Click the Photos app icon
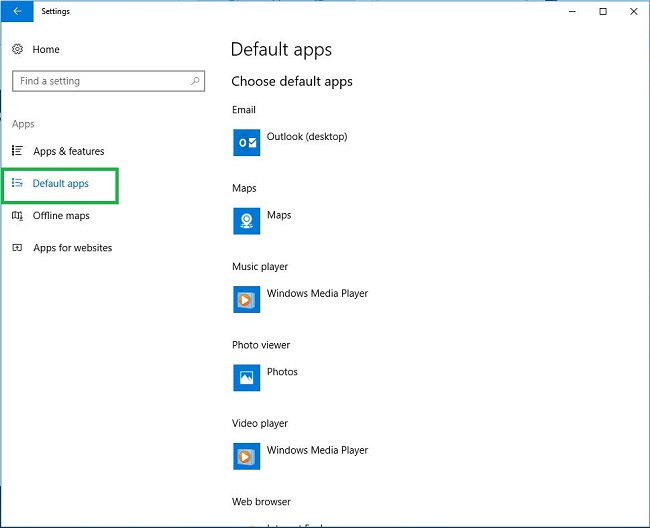 pos(246,377)
